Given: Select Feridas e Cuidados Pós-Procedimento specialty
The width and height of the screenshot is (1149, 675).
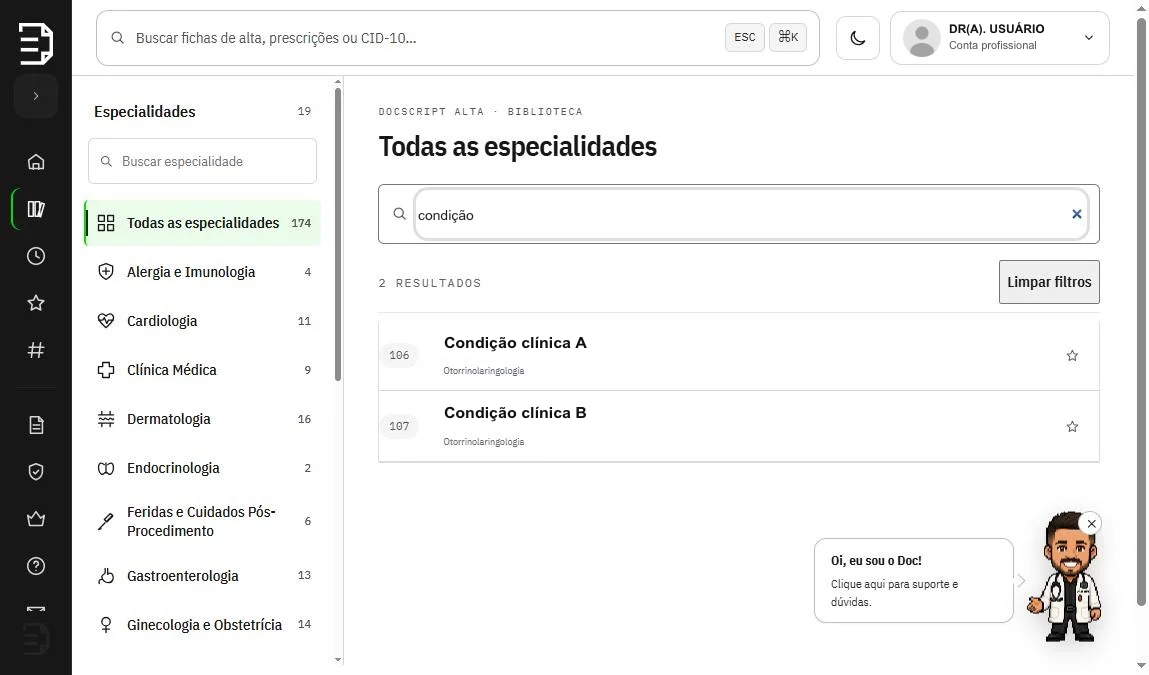Looking at the screenshot, I should [203, 521].
